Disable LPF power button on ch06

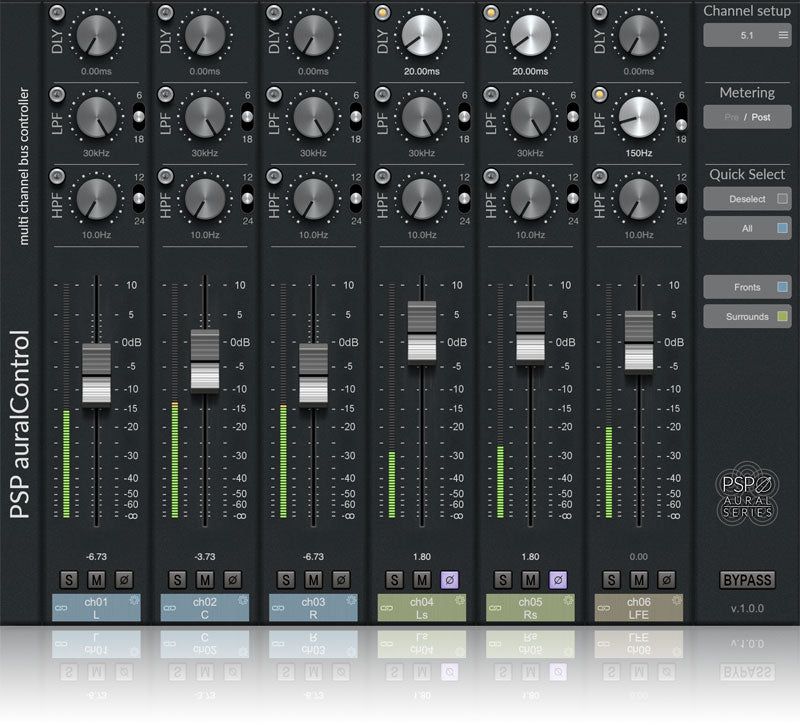pos(600,94)
